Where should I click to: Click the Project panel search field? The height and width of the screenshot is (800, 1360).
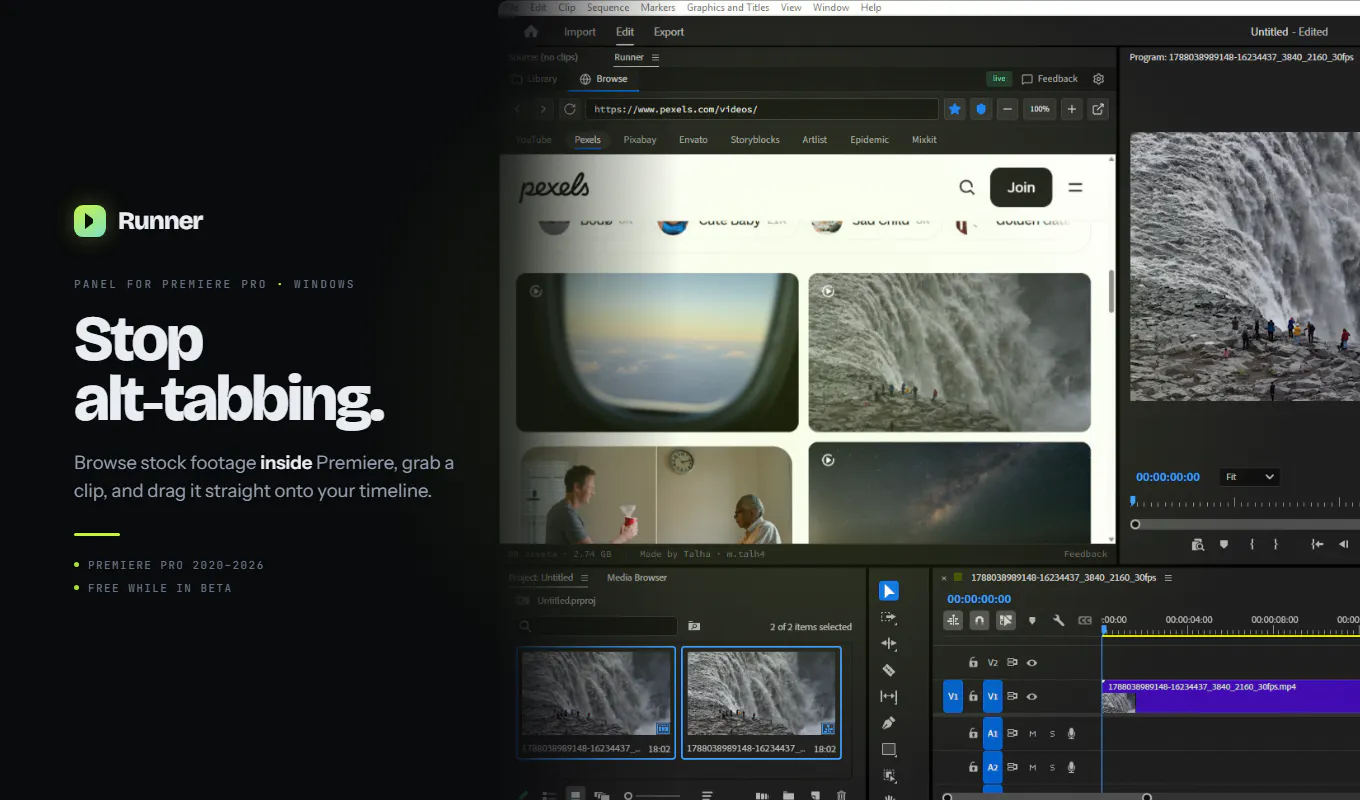pos(605,626)
